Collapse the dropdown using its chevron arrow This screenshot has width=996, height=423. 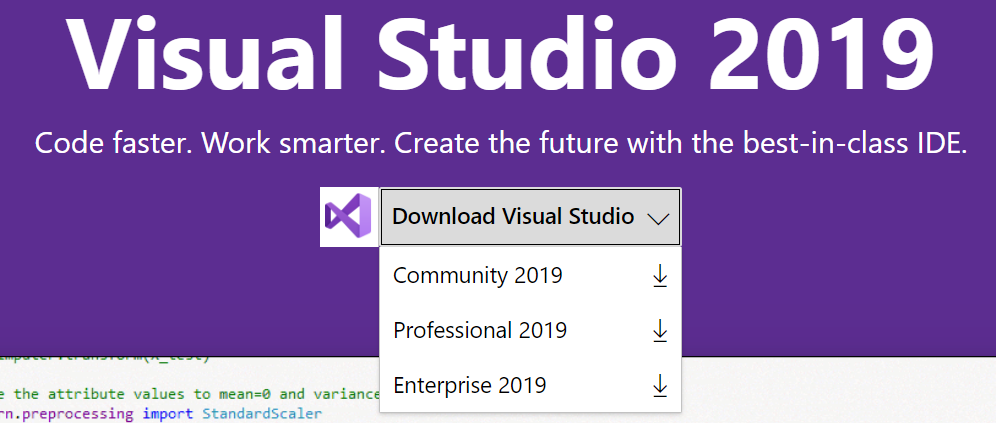click(658, 218)
